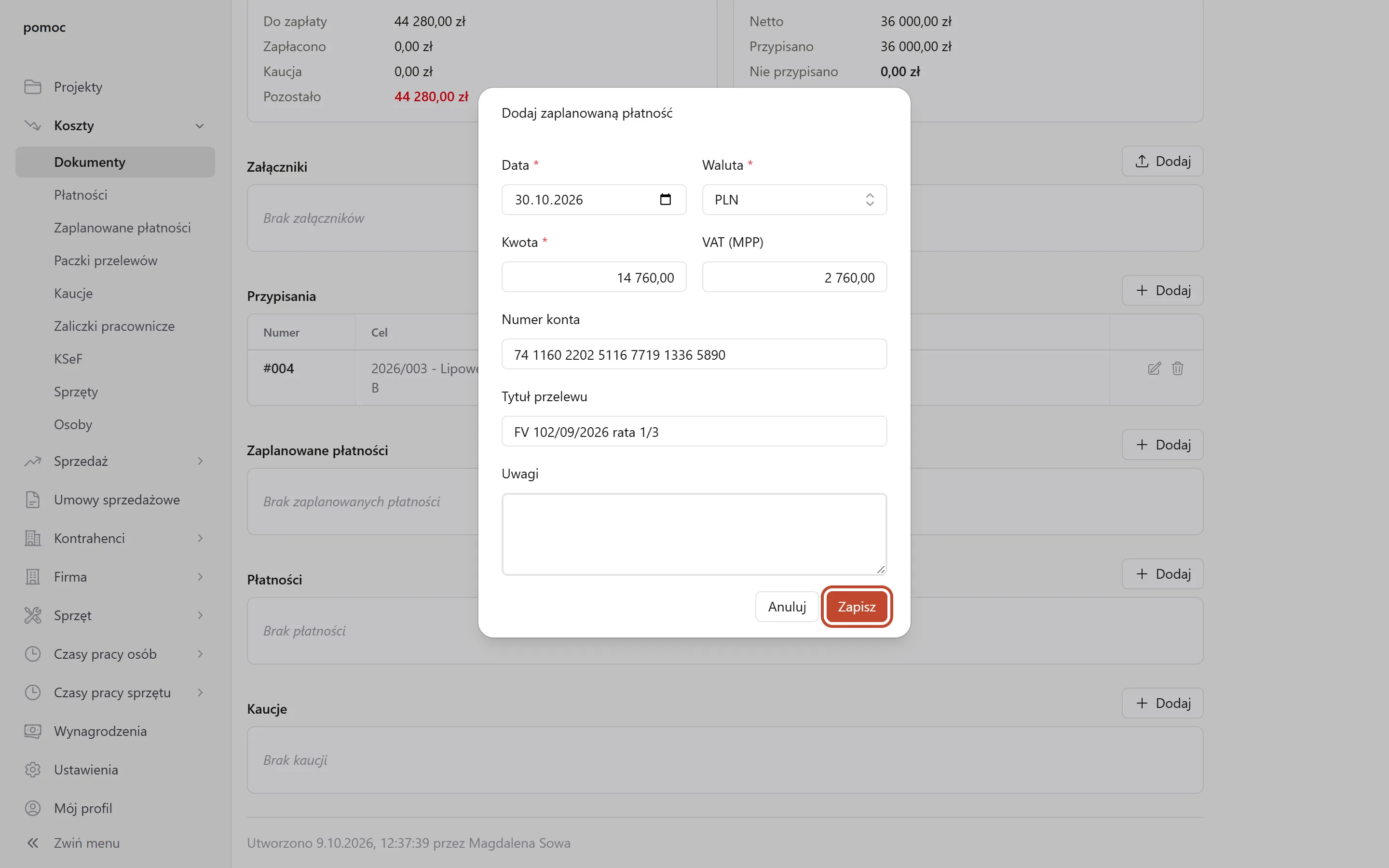Image resolution: width=1389 pixels, height=868 pixels.
Task: Click the Sprzęt tools icon
Action: (33, 615)
